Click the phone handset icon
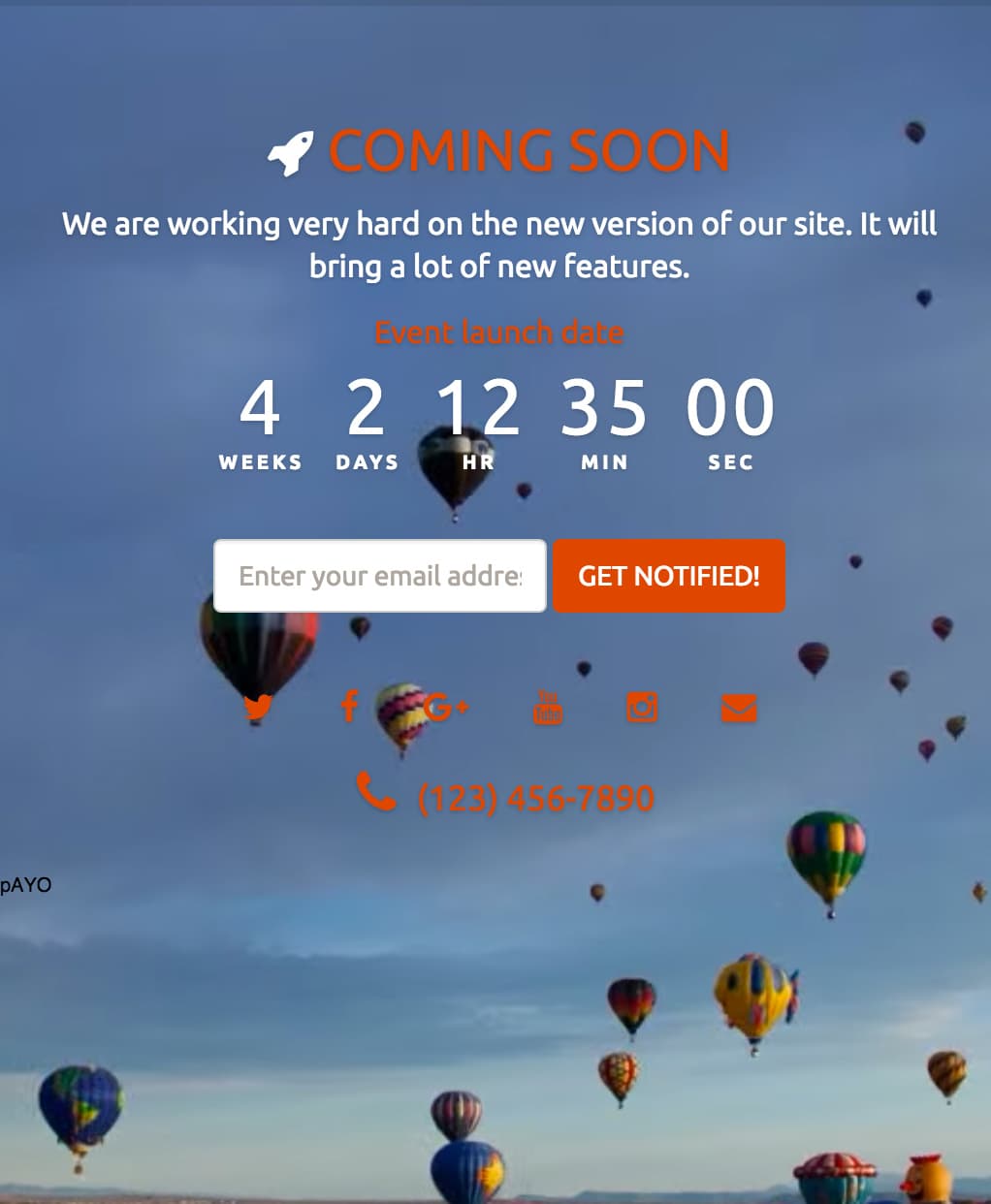Image resolution: width=991 pixels, height=1204 pixels. 376,792
